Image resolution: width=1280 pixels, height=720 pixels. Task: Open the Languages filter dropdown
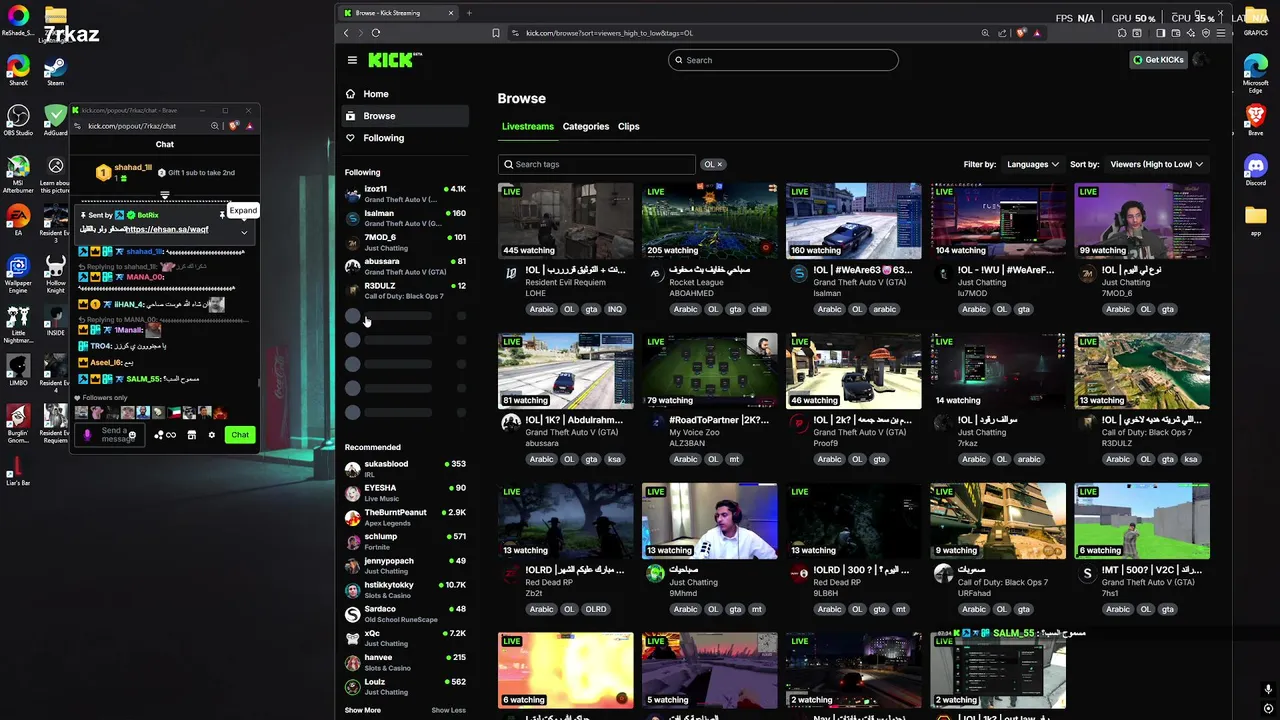[1033, 164]
